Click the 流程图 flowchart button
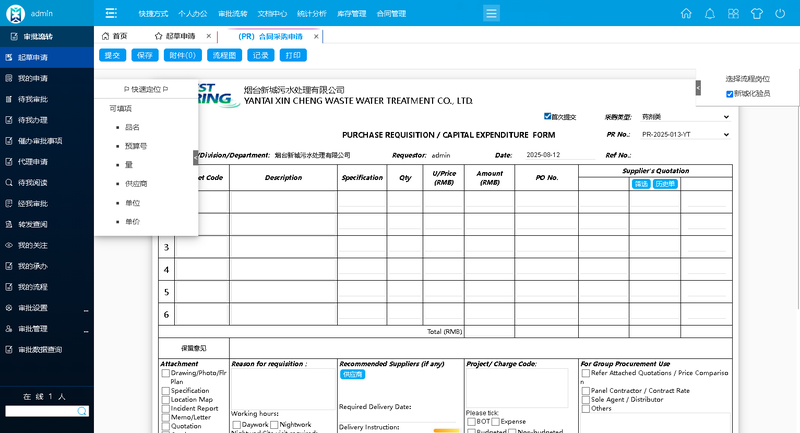 point(224,55)
